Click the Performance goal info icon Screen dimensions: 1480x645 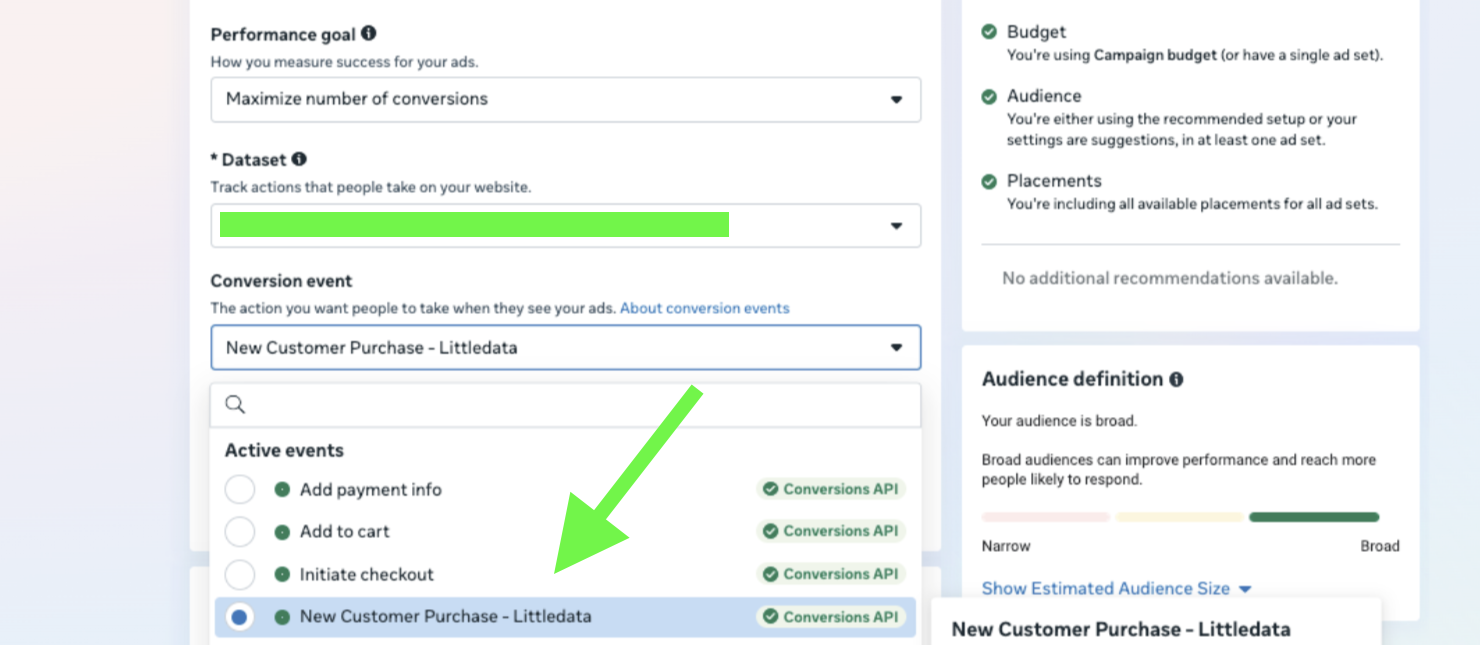368,34
